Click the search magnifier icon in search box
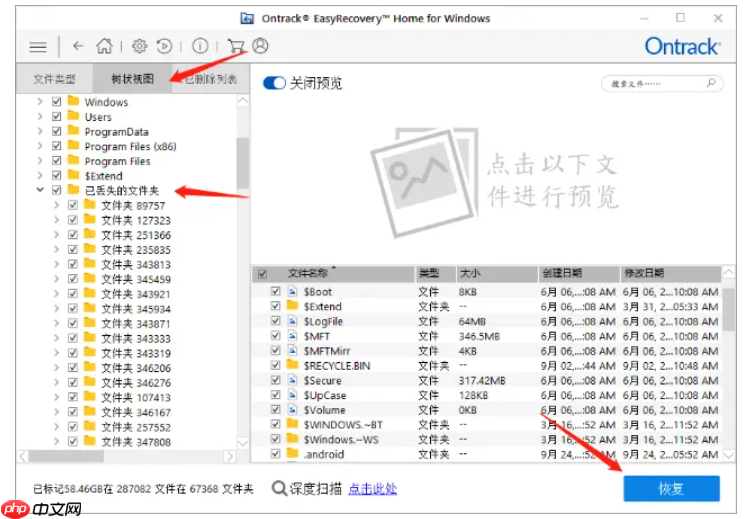Image resolution: width=746 pixels, height=519 pixels. [711, 83]
